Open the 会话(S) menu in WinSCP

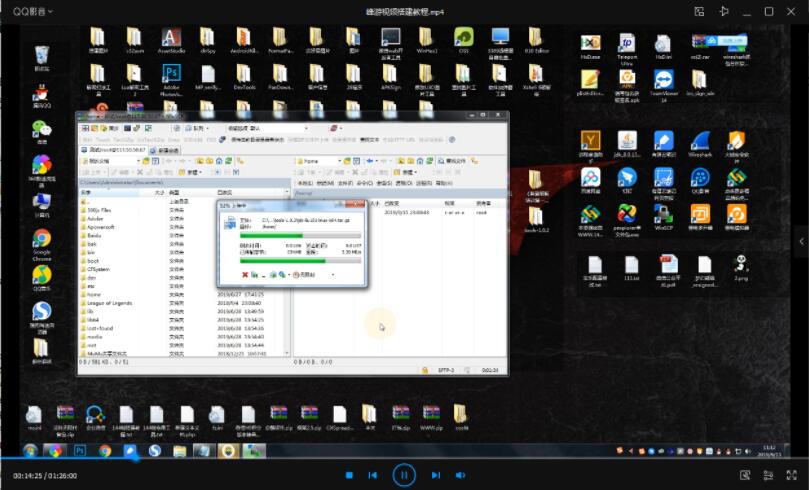(x=383, y=183)
